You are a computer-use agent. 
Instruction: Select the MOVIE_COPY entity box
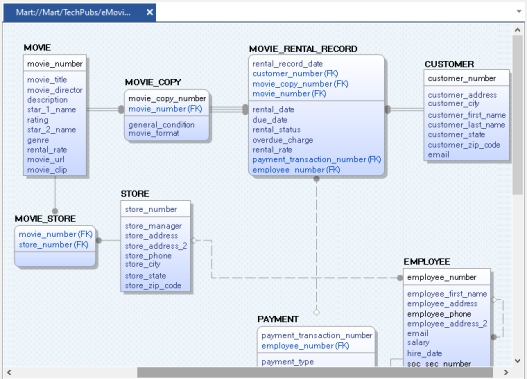pos(167,115)
